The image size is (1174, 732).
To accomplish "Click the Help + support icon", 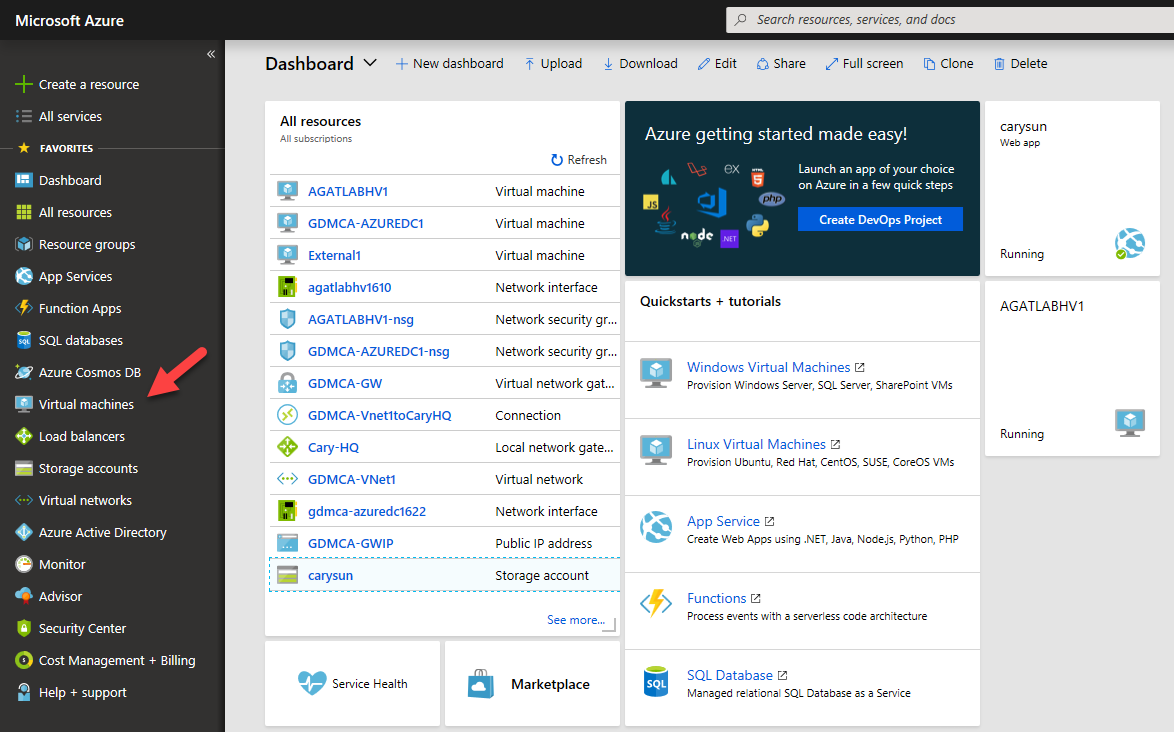I will (x=24, y=692).
